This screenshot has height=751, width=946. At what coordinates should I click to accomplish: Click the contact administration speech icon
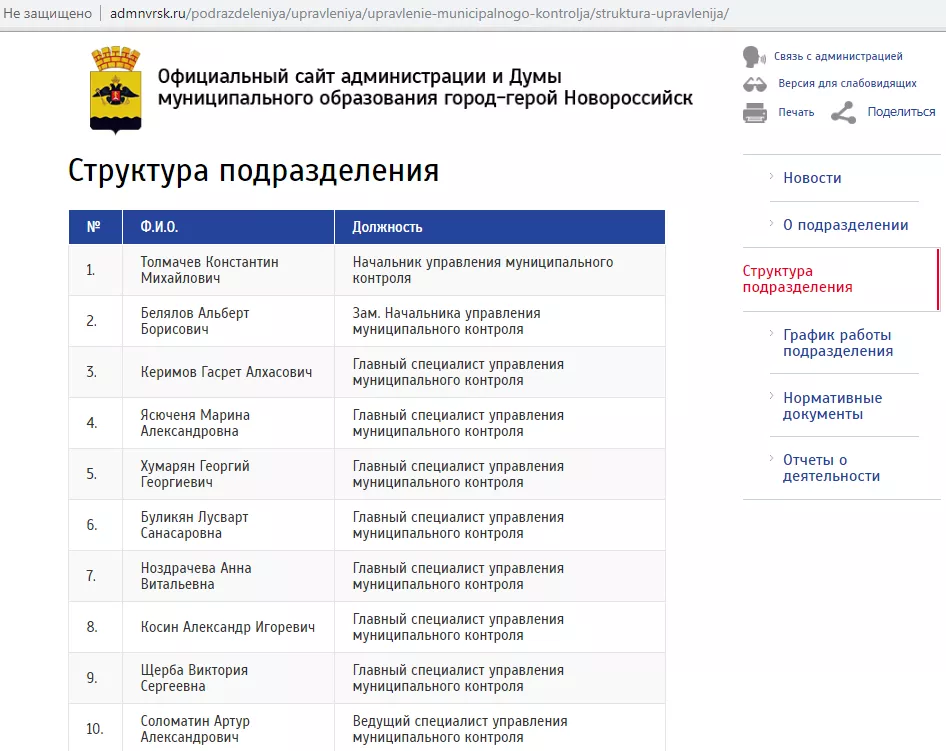click(753, 56)
